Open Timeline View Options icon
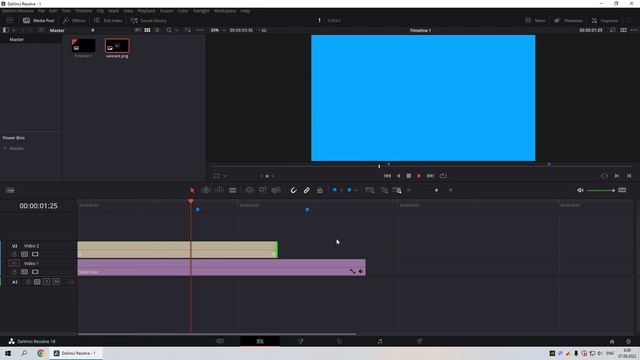The width and height of the screenshot is (640, 360). coord(10,190)
